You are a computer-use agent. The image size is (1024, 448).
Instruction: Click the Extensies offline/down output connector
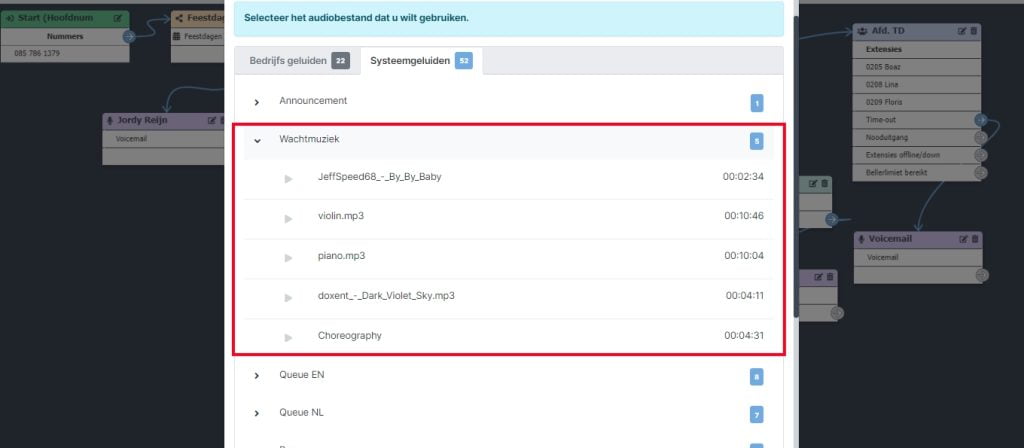[980, 155]
